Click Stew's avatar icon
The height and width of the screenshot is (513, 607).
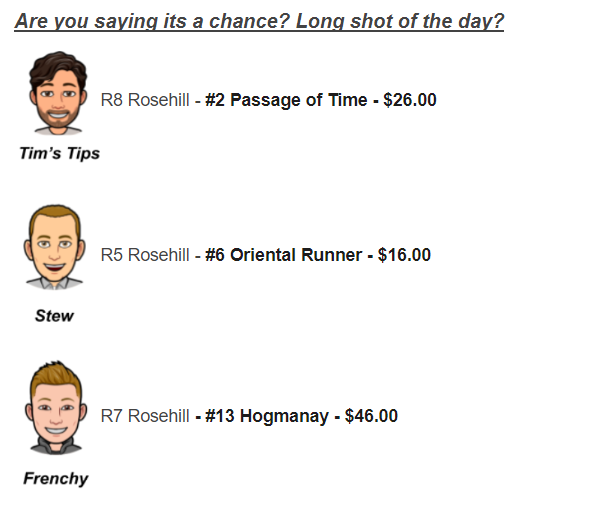[x=54, y=247]
